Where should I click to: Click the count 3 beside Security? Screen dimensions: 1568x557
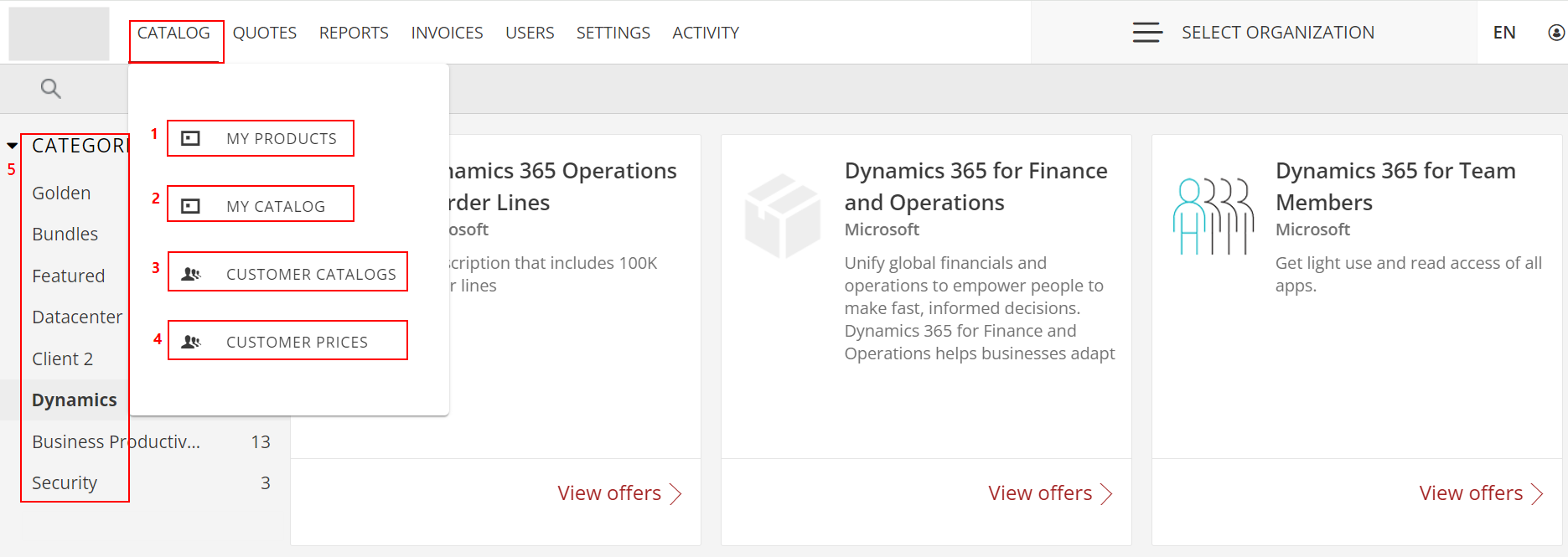click(266, 482)
